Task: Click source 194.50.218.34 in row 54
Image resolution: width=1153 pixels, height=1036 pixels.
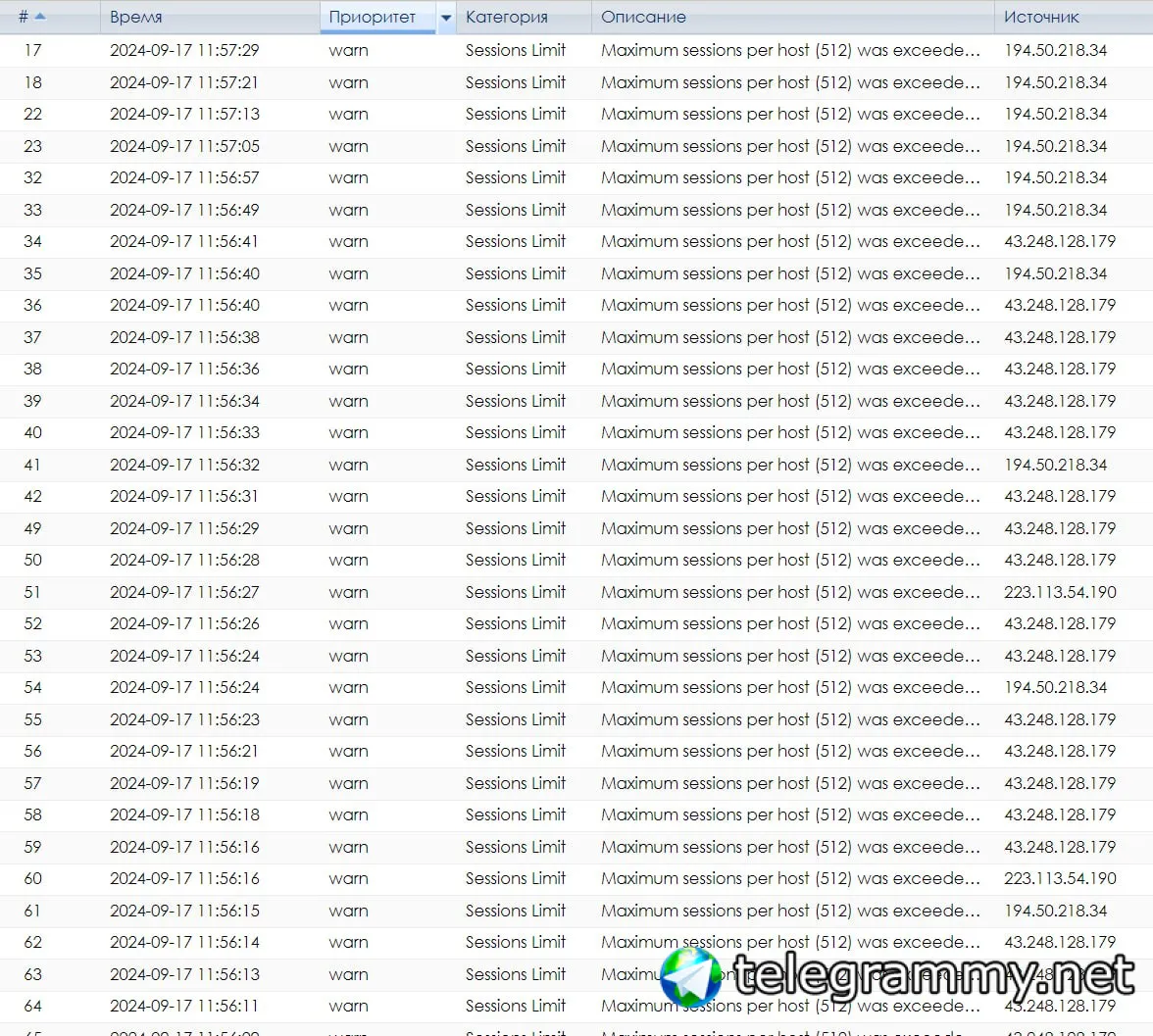Action: click(x=1055, y=687)
